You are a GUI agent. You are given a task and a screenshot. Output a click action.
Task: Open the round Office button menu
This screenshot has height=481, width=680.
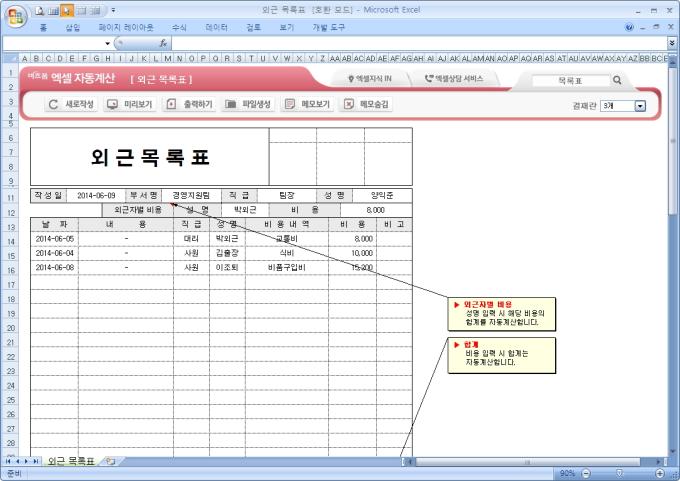pyautogui.click(x=16, y=16)
